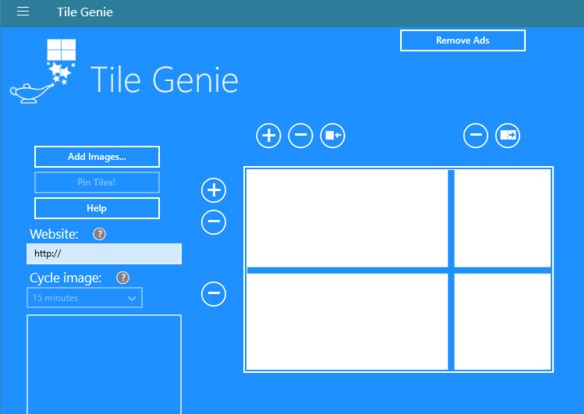Focus the Website http:// input field
584x414 pixels.
[x=104, y=254]
